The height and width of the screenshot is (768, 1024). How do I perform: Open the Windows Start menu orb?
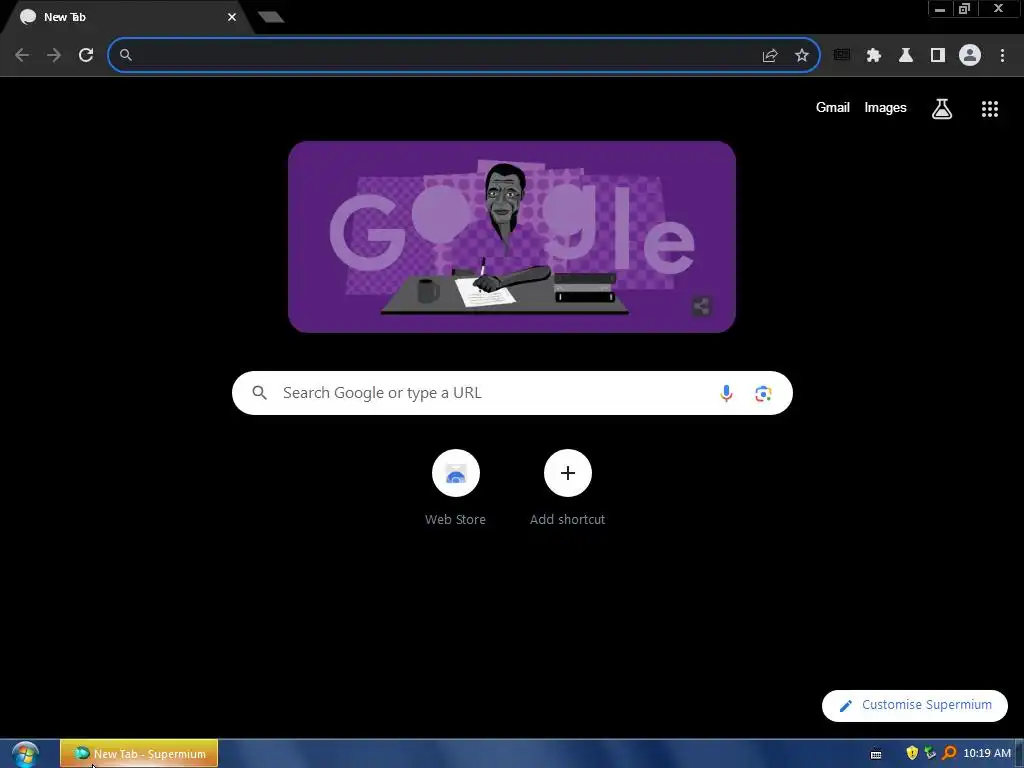[25, 754]
